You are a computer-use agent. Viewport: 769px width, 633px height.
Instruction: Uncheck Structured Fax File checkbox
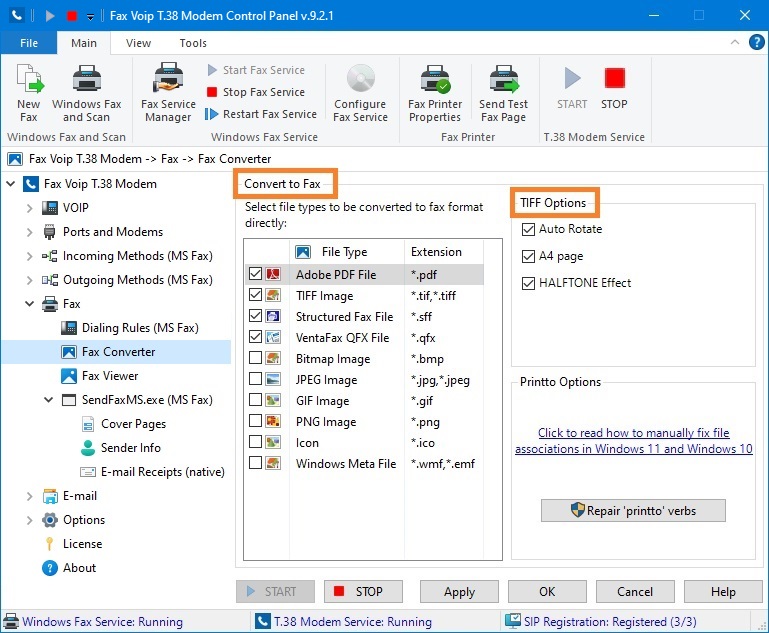tap(255, 316)
